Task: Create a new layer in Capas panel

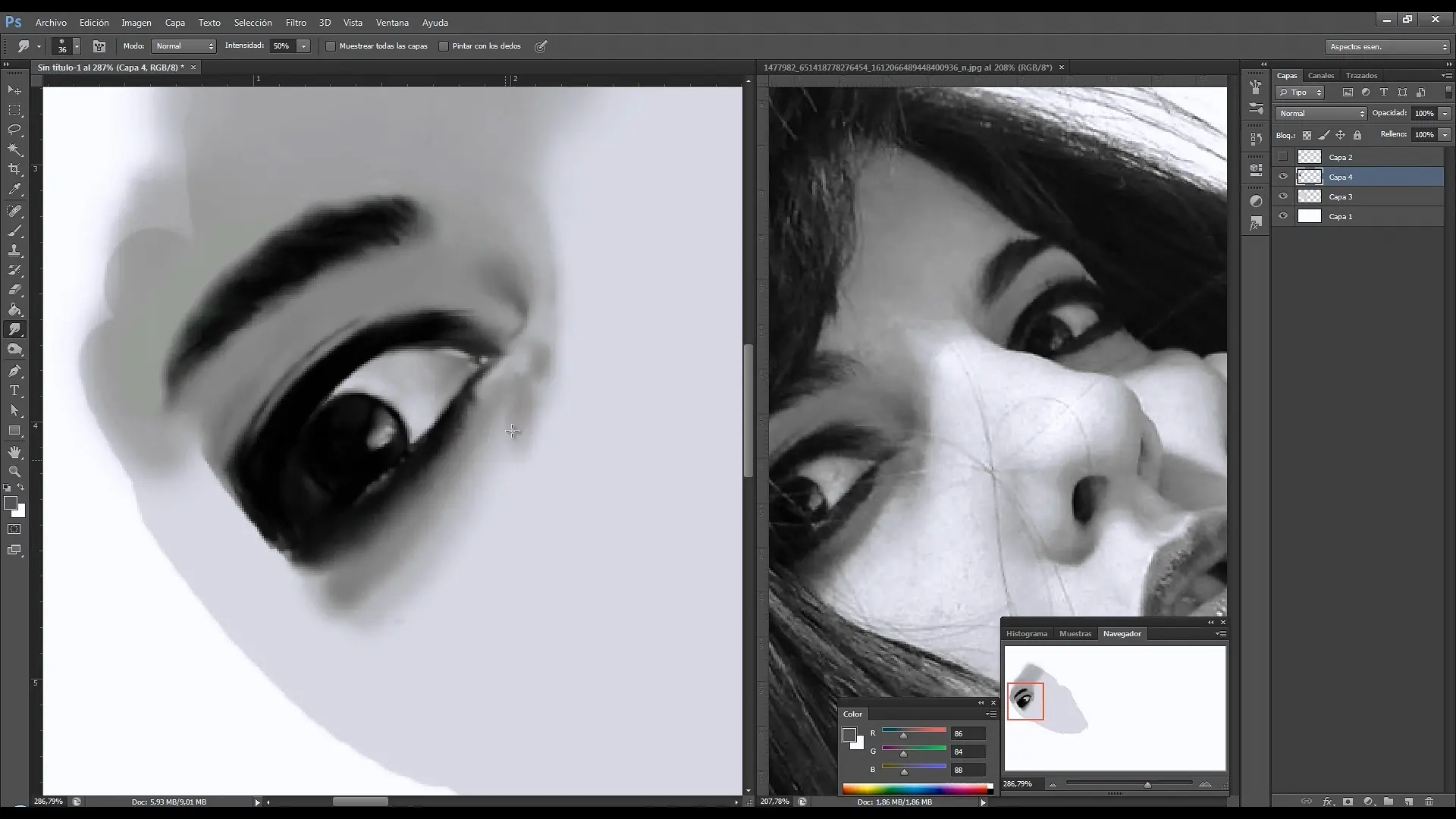Action: coord(1409,802)
